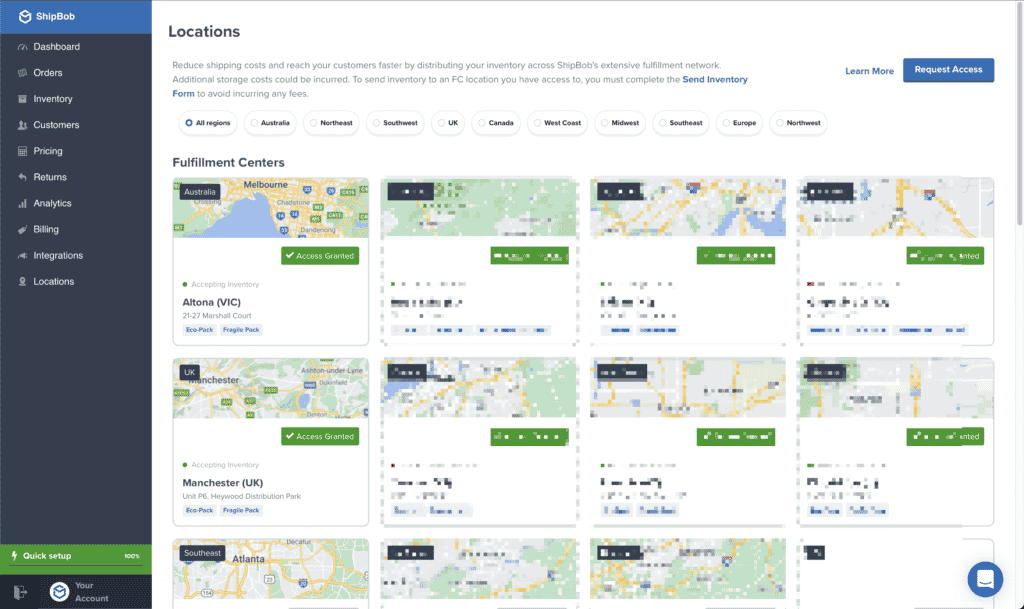Click the Locations pin icon
Screen dimensions: 1024x609
[x=22, y=282]
